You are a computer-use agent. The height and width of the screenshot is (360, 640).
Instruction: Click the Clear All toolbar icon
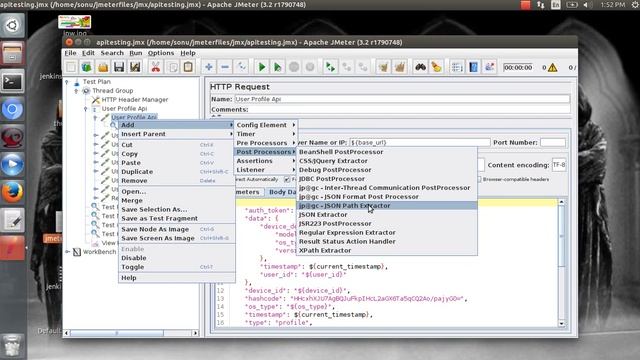(400, 67)
